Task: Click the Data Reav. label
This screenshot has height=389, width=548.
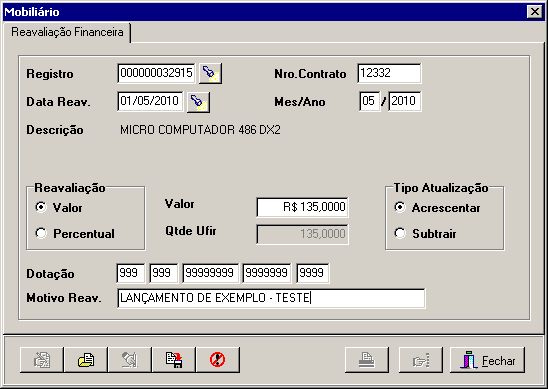Action: point(58,102)
